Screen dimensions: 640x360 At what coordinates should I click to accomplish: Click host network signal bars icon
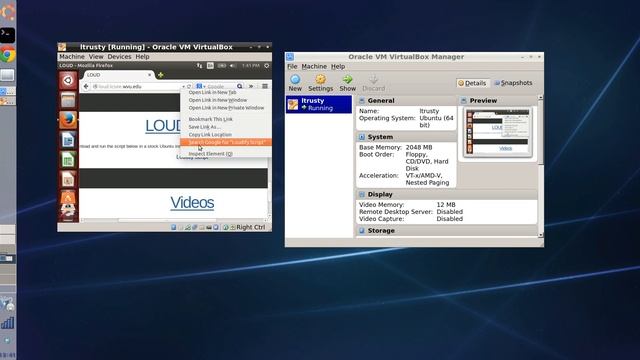(7, 323)
